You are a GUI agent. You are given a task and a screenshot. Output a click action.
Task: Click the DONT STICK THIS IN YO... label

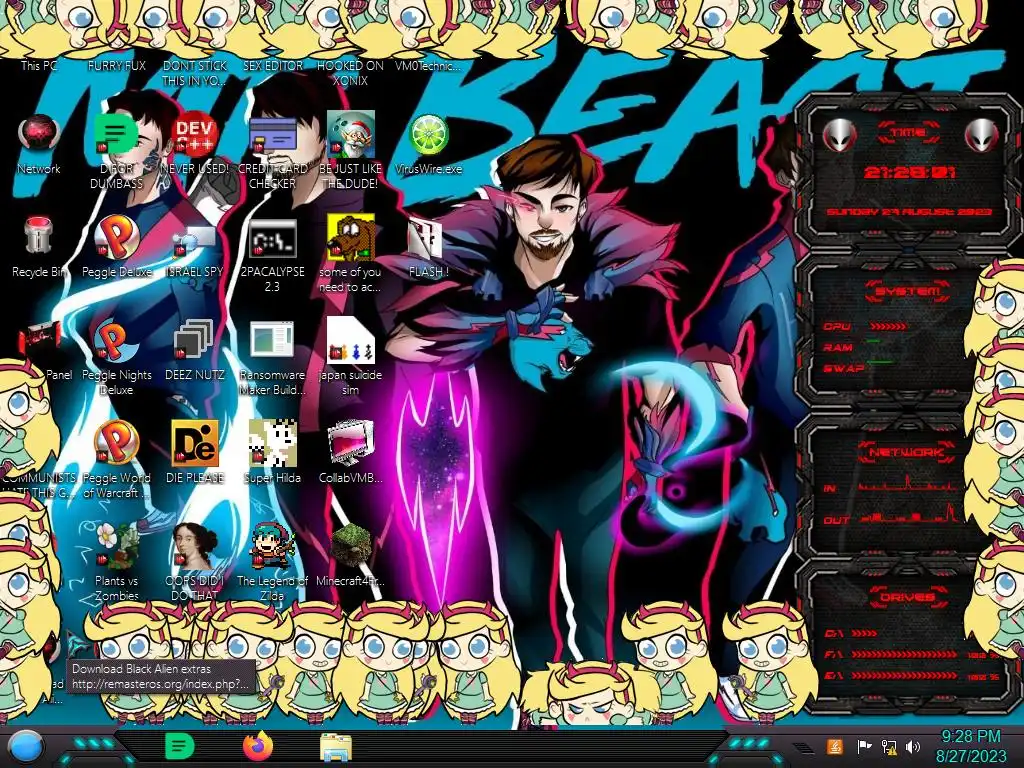coord(195,72)
